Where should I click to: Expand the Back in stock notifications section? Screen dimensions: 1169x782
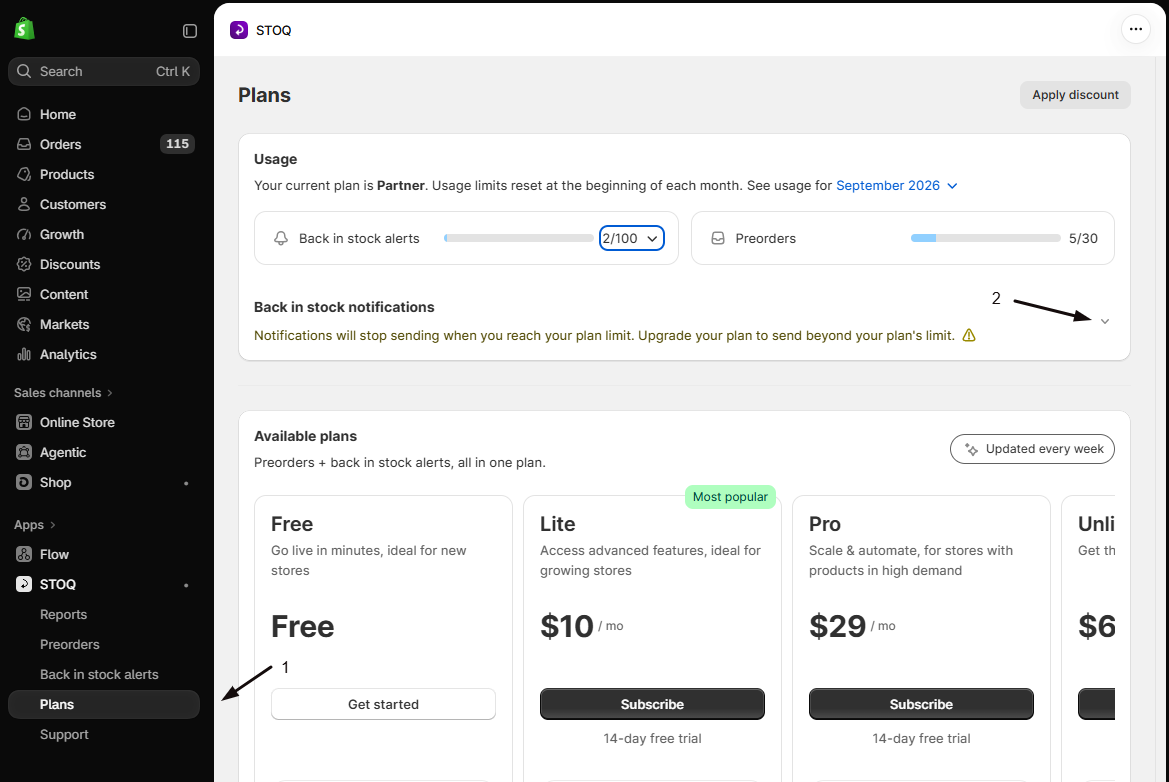[x=1104, y=321]
